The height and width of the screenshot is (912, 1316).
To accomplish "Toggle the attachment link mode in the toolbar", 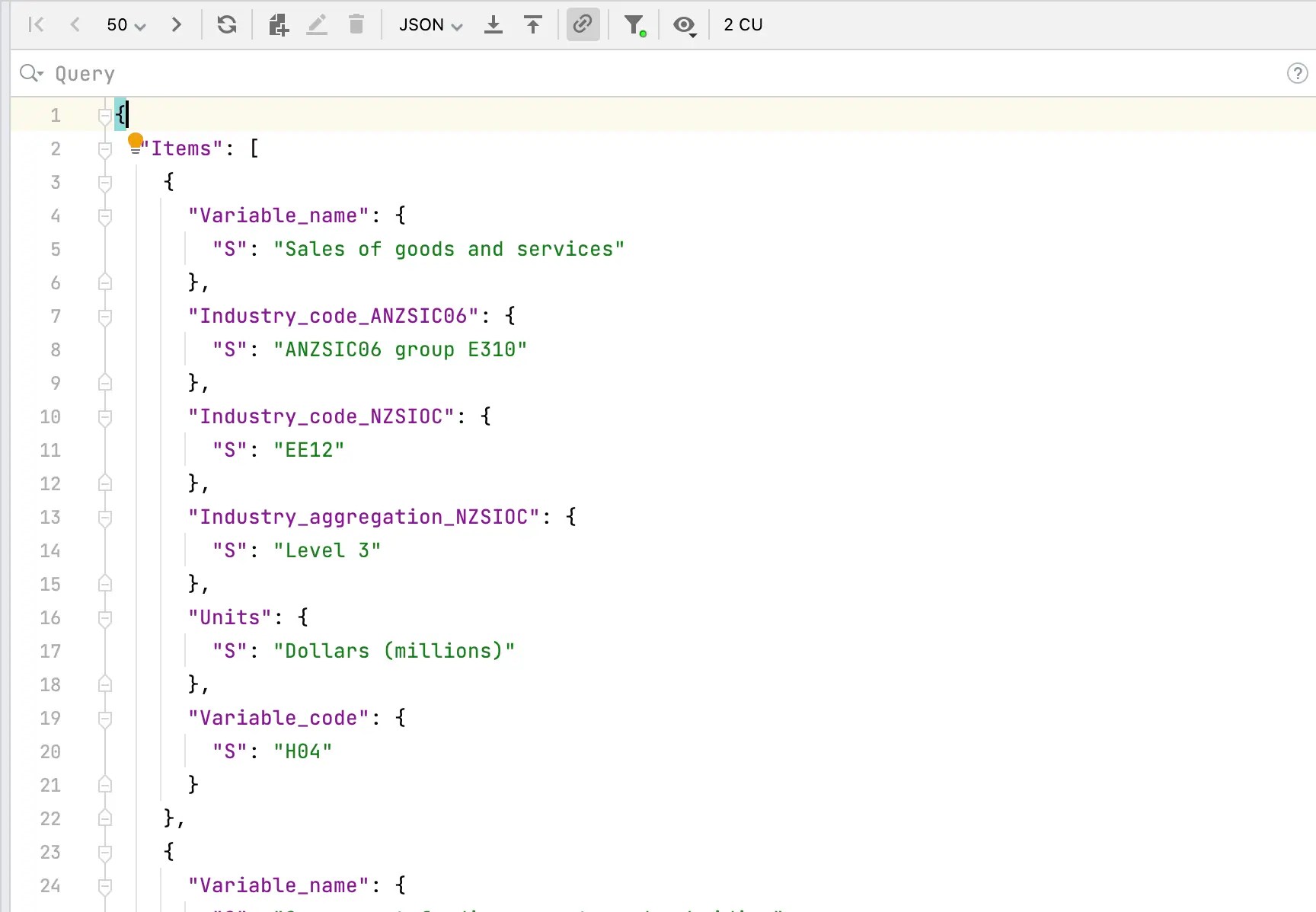I will tap(583, 24).
